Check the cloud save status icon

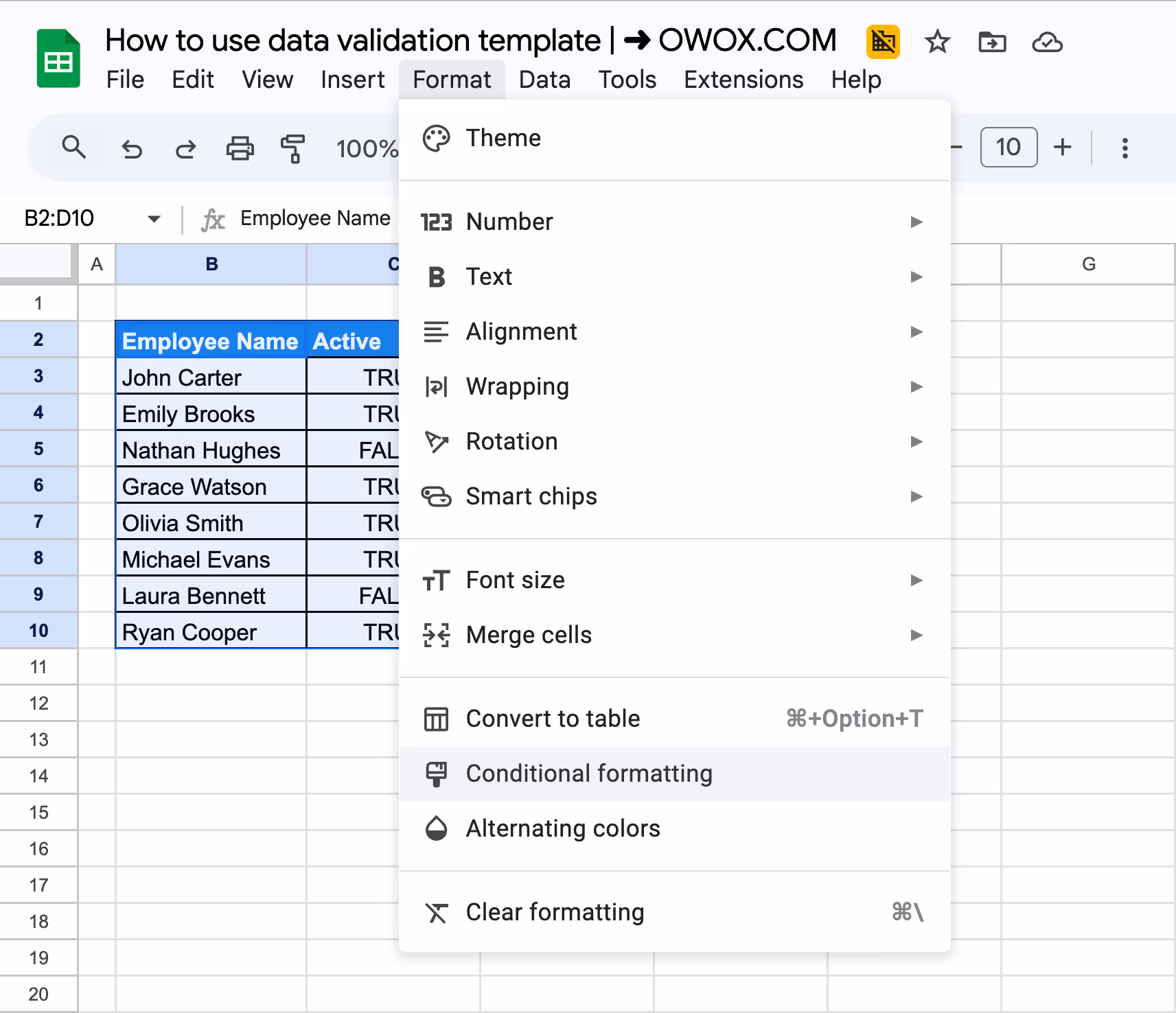[1046, 42]
